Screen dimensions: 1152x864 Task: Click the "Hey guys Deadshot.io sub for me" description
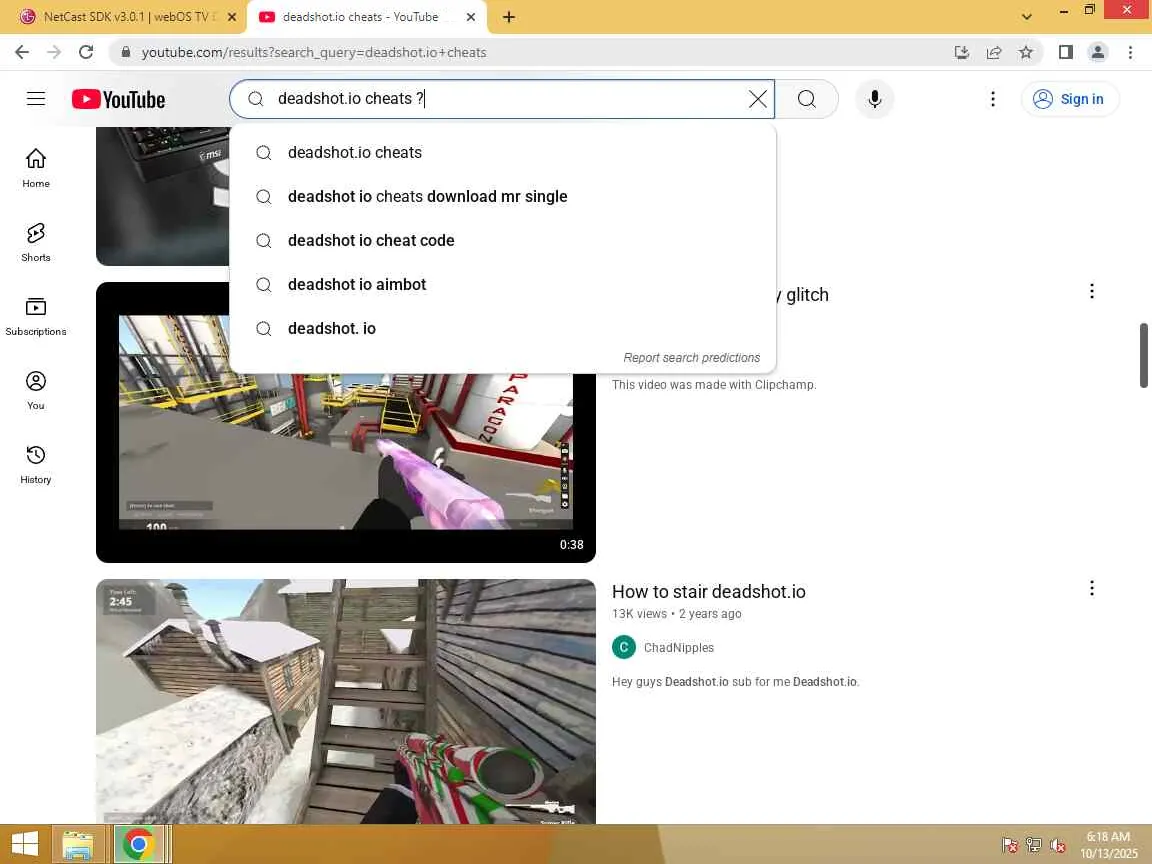pos(735,681)
